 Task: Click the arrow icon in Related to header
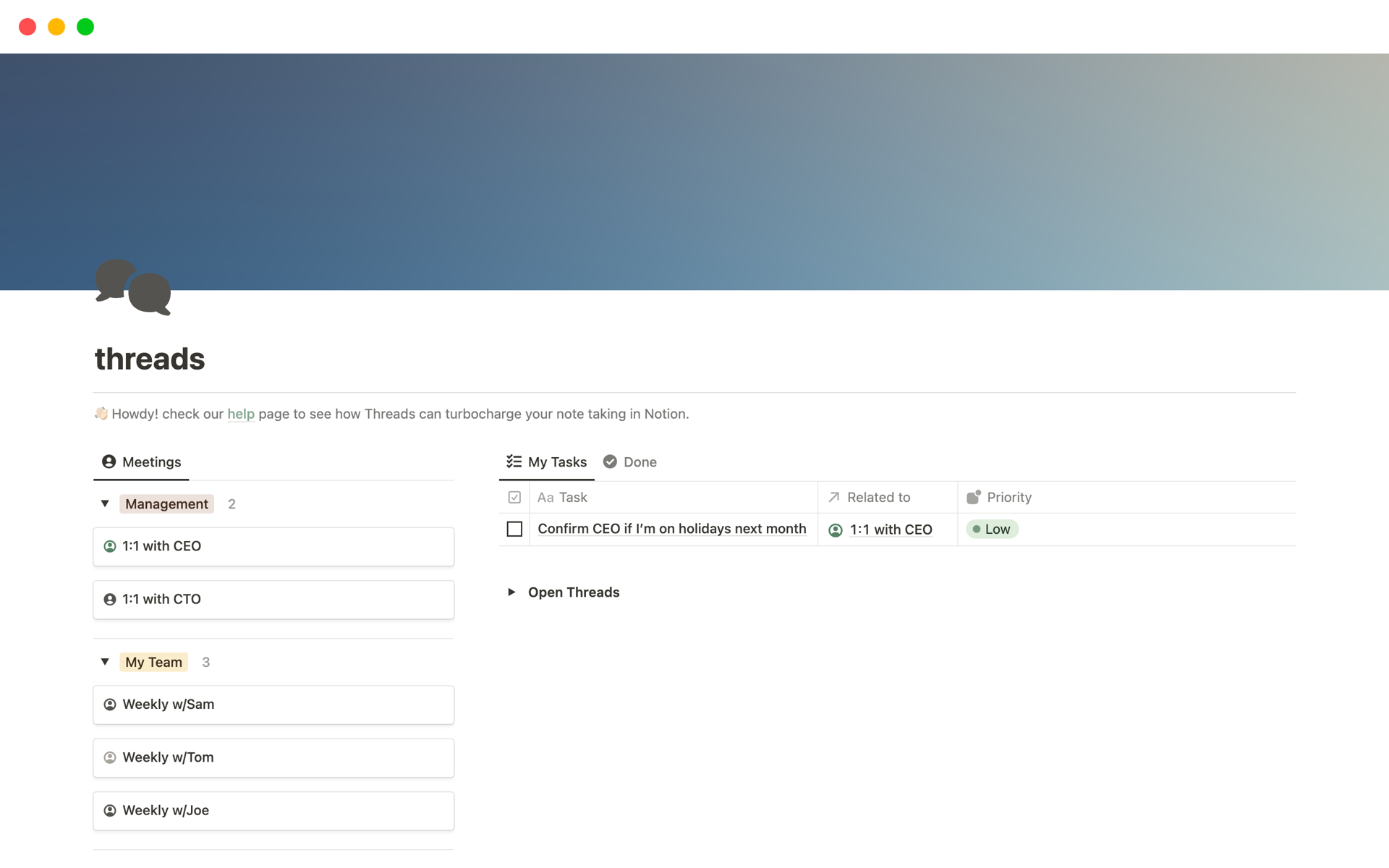point(833,497)
